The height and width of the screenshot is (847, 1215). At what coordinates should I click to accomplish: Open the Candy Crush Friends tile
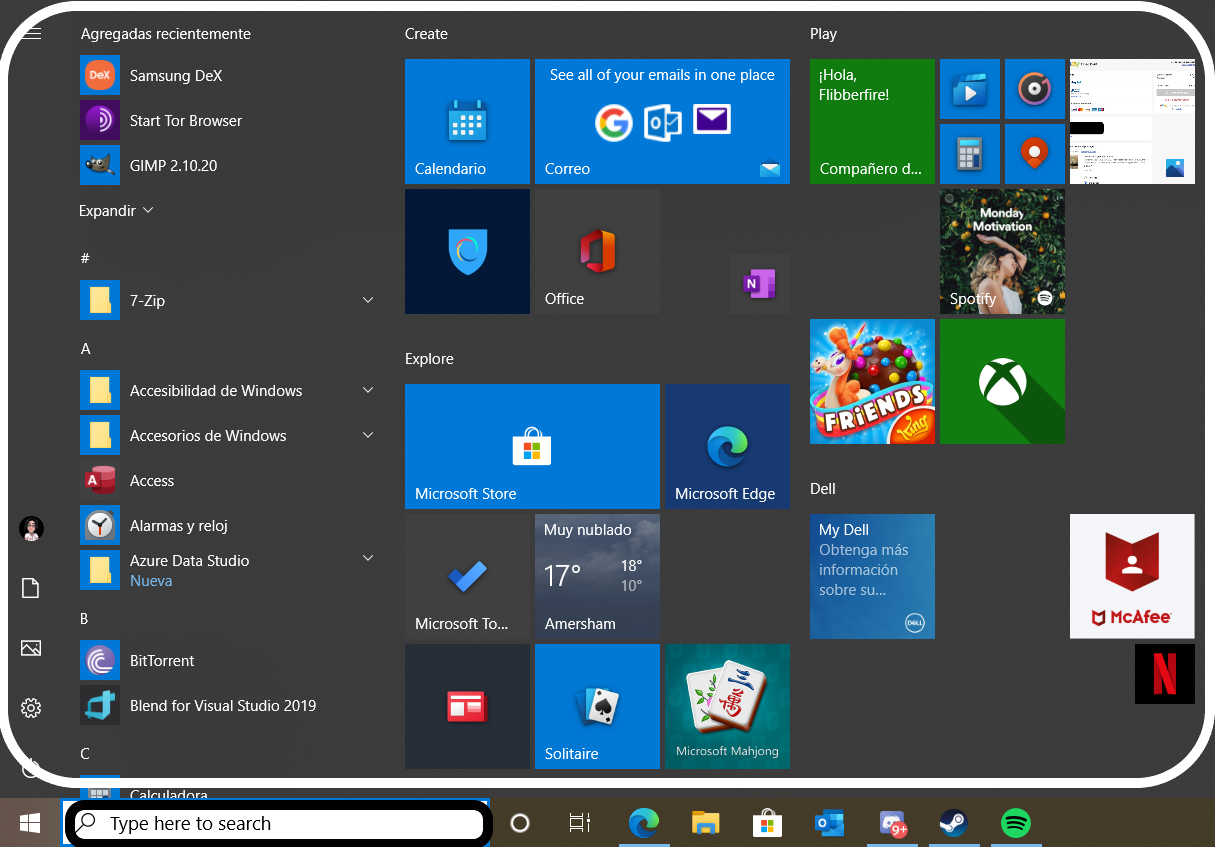872,381
